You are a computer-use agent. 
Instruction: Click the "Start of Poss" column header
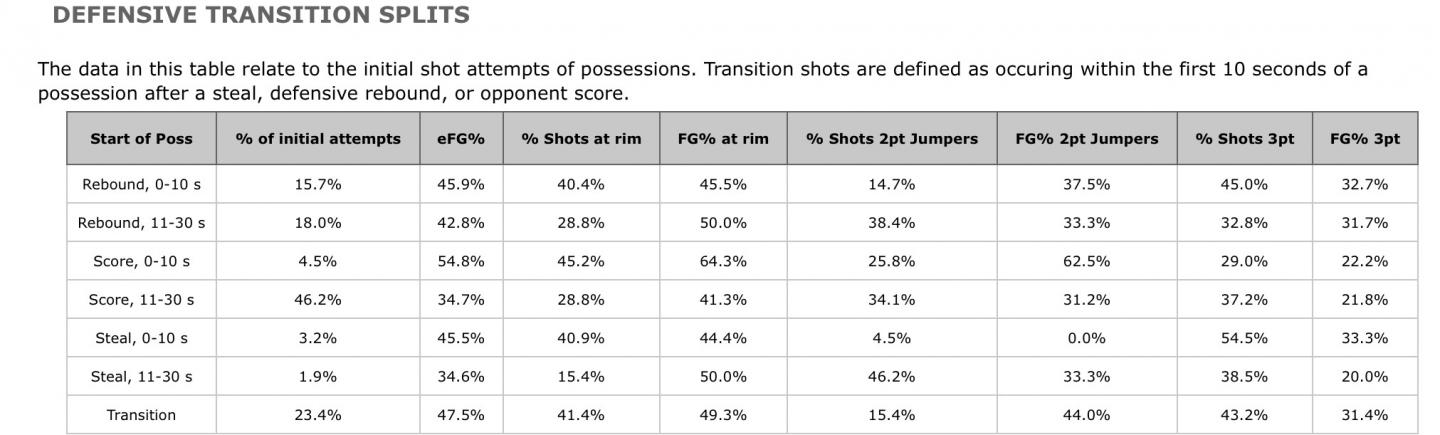coord(141,139)
